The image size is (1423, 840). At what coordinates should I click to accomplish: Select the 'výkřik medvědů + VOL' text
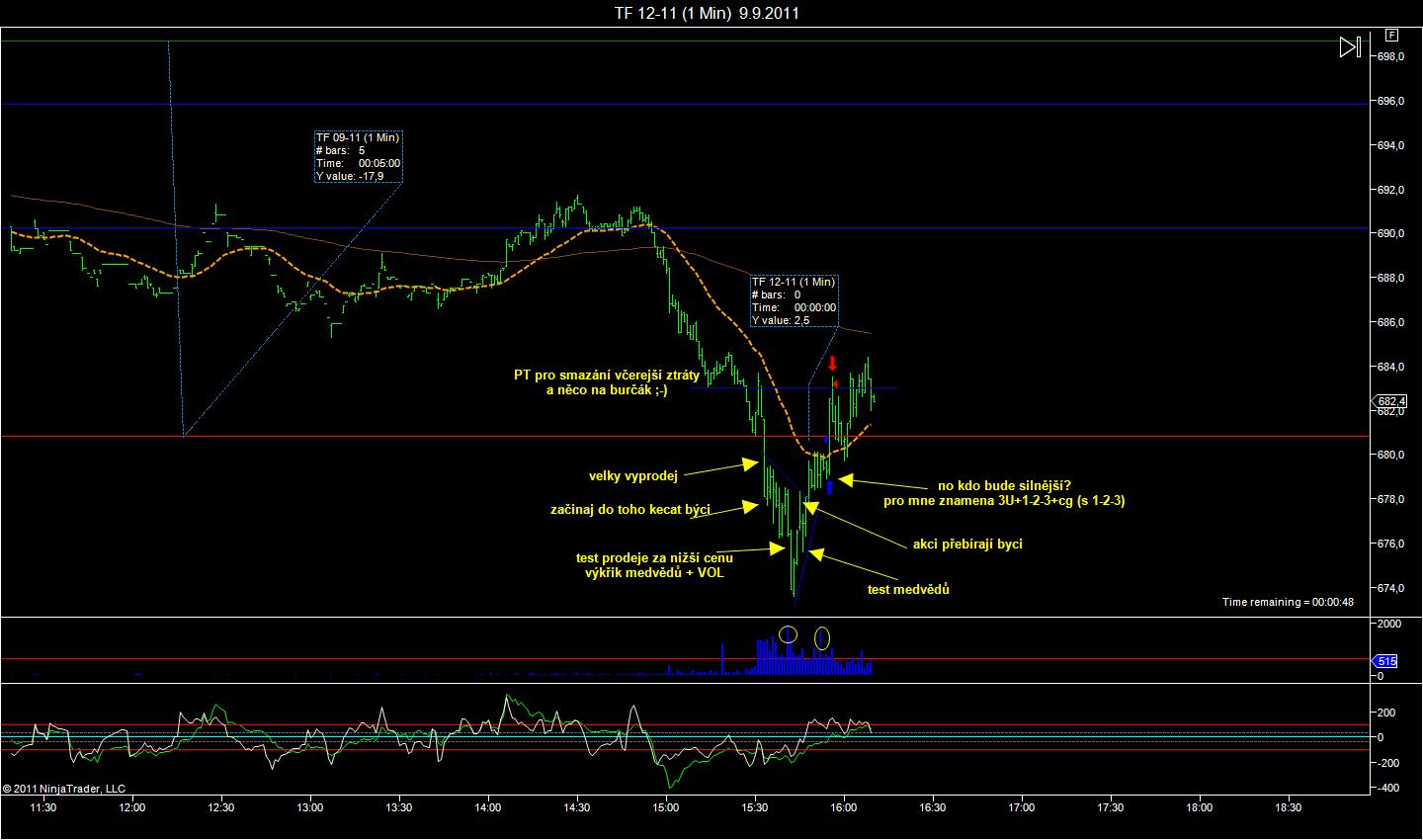(x=655, y=573)
